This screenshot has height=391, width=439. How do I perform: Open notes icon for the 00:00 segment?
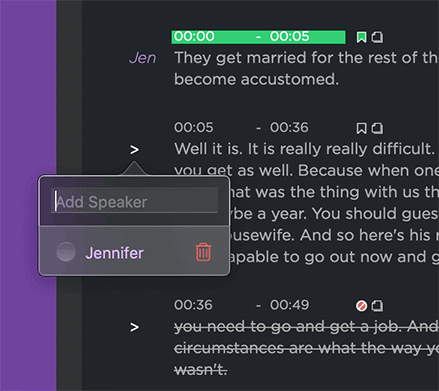[377, 37]
